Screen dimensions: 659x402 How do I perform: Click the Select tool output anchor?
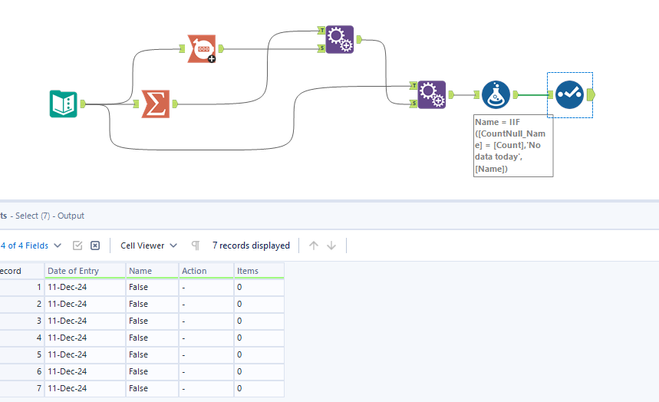(x=591, y=95)
